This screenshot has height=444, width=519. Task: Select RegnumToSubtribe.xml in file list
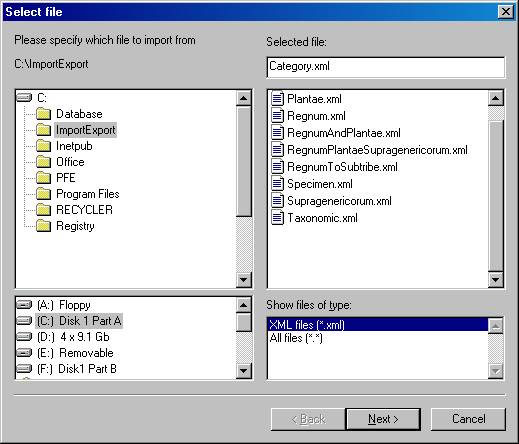pyautogui.click(x=342, y=167)
